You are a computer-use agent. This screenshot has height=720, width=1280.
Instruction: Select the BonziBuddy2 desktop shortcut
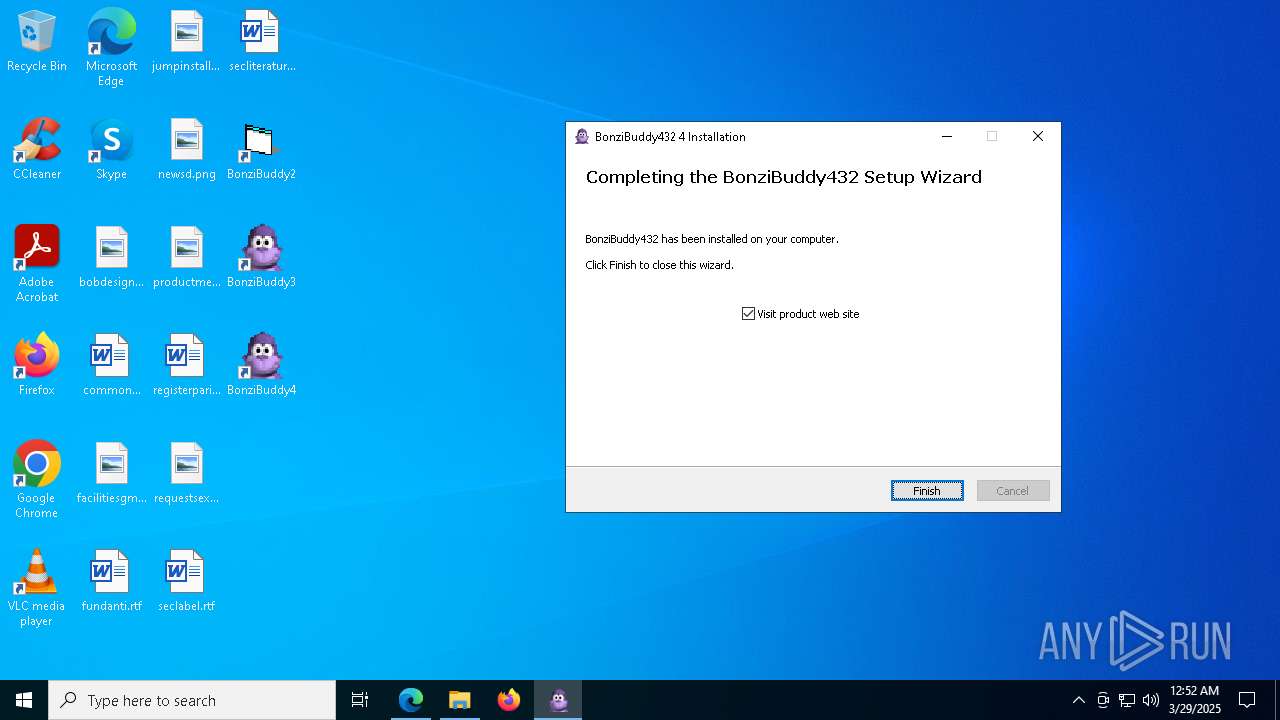pyautogui.click(x=261, y=150)
